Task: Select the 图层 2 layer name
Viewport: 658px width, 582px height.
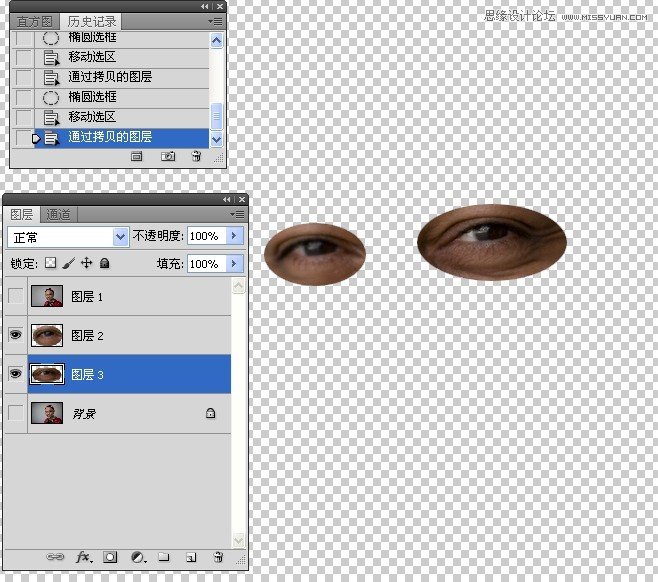Action: click(87, 335)
